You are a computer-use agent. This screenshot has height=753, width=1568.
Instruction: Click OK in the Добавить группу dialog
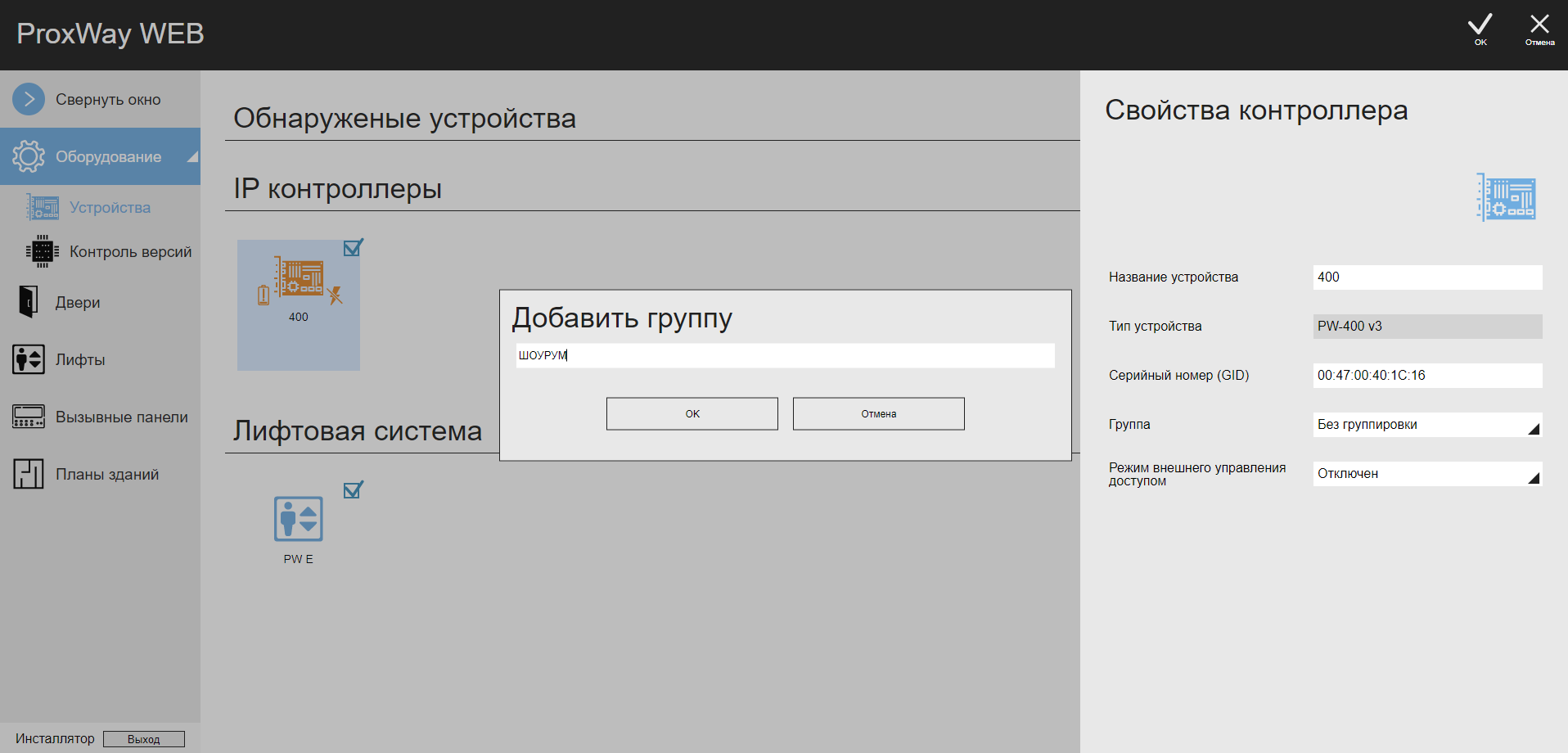point(692,413)
